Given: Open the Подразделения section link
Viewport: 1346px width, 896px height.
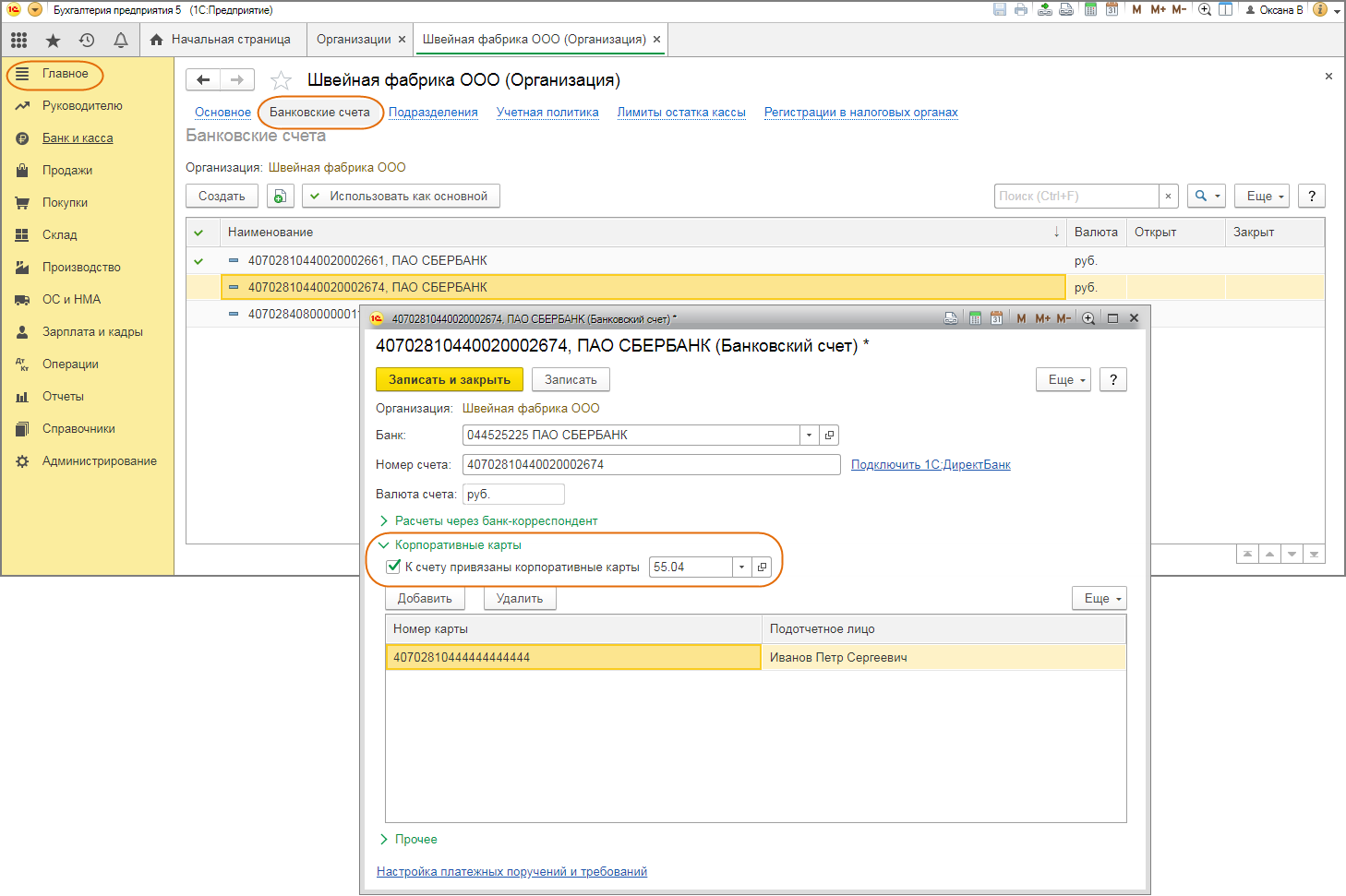Looking at the screenshot, I should coord(433,113).
